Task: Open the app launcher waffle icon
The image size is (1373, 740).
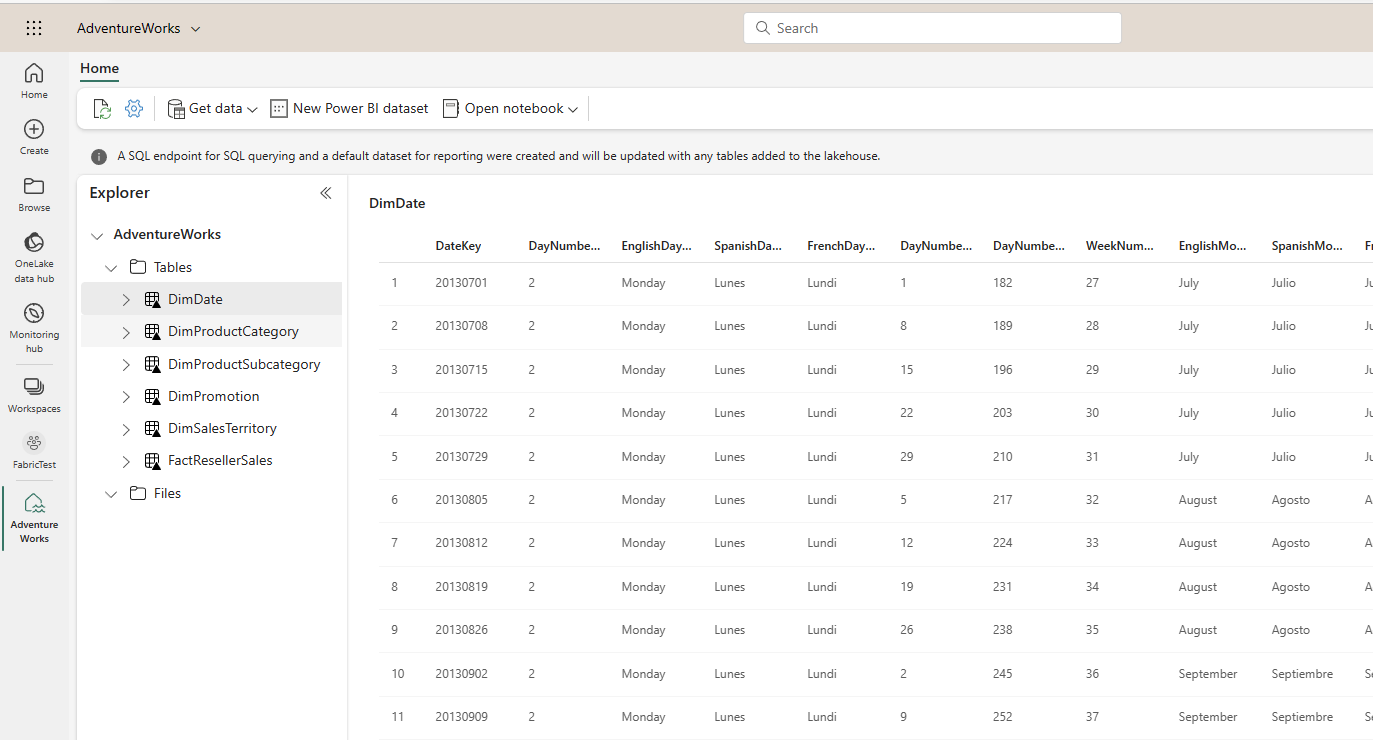Action: [34, 28]
